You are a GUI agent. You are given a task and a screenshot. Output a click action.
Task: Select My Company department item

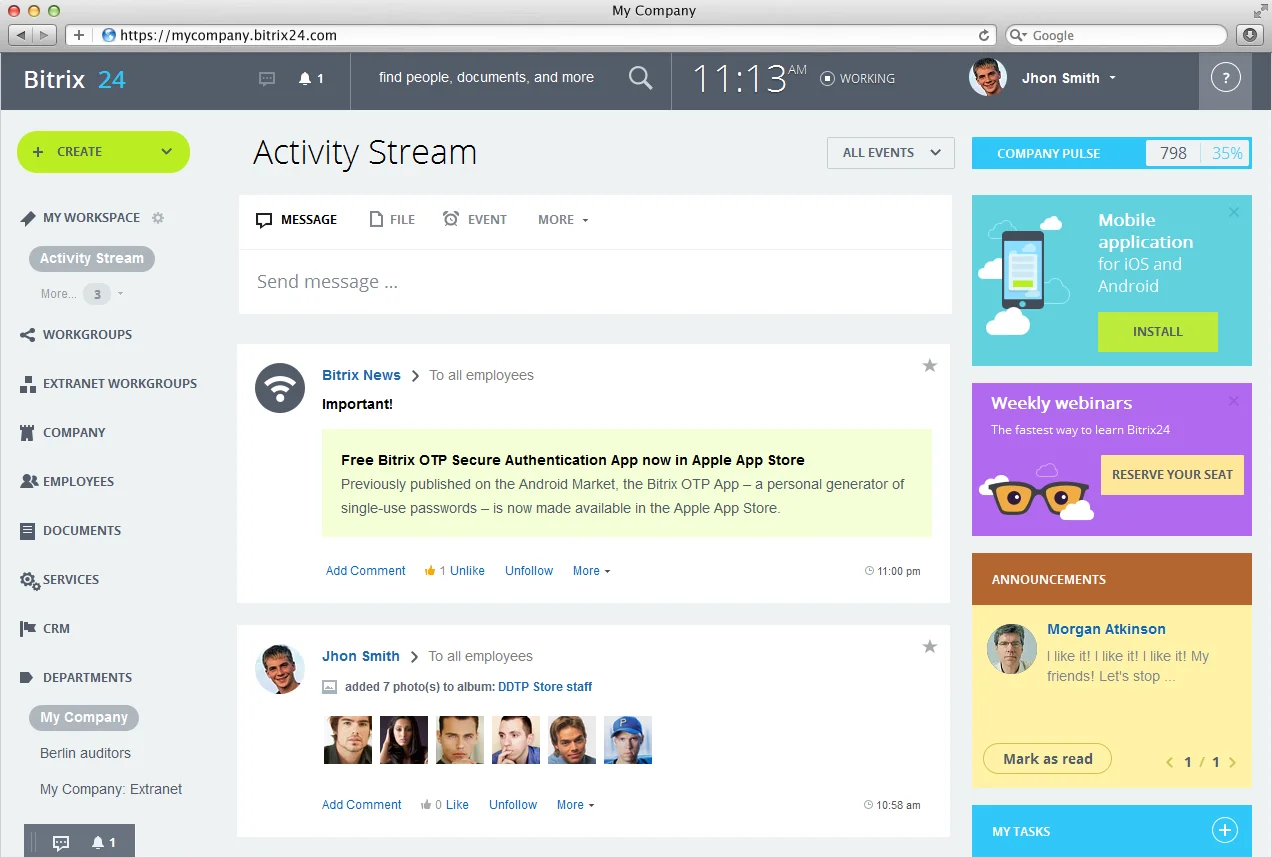(x=84, y=717)
